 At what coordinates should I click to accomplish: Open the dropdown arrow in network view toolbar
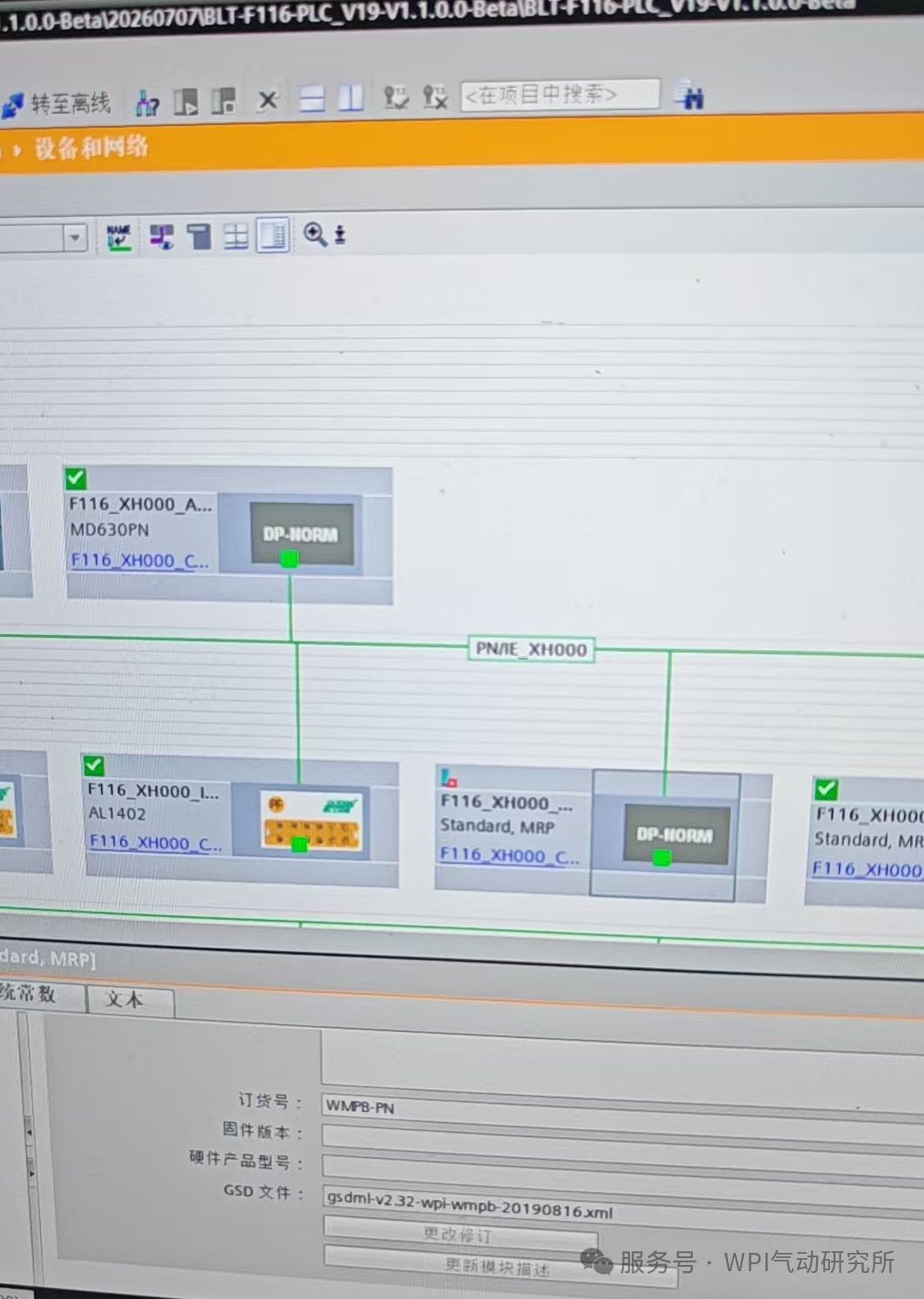[76, 238]
